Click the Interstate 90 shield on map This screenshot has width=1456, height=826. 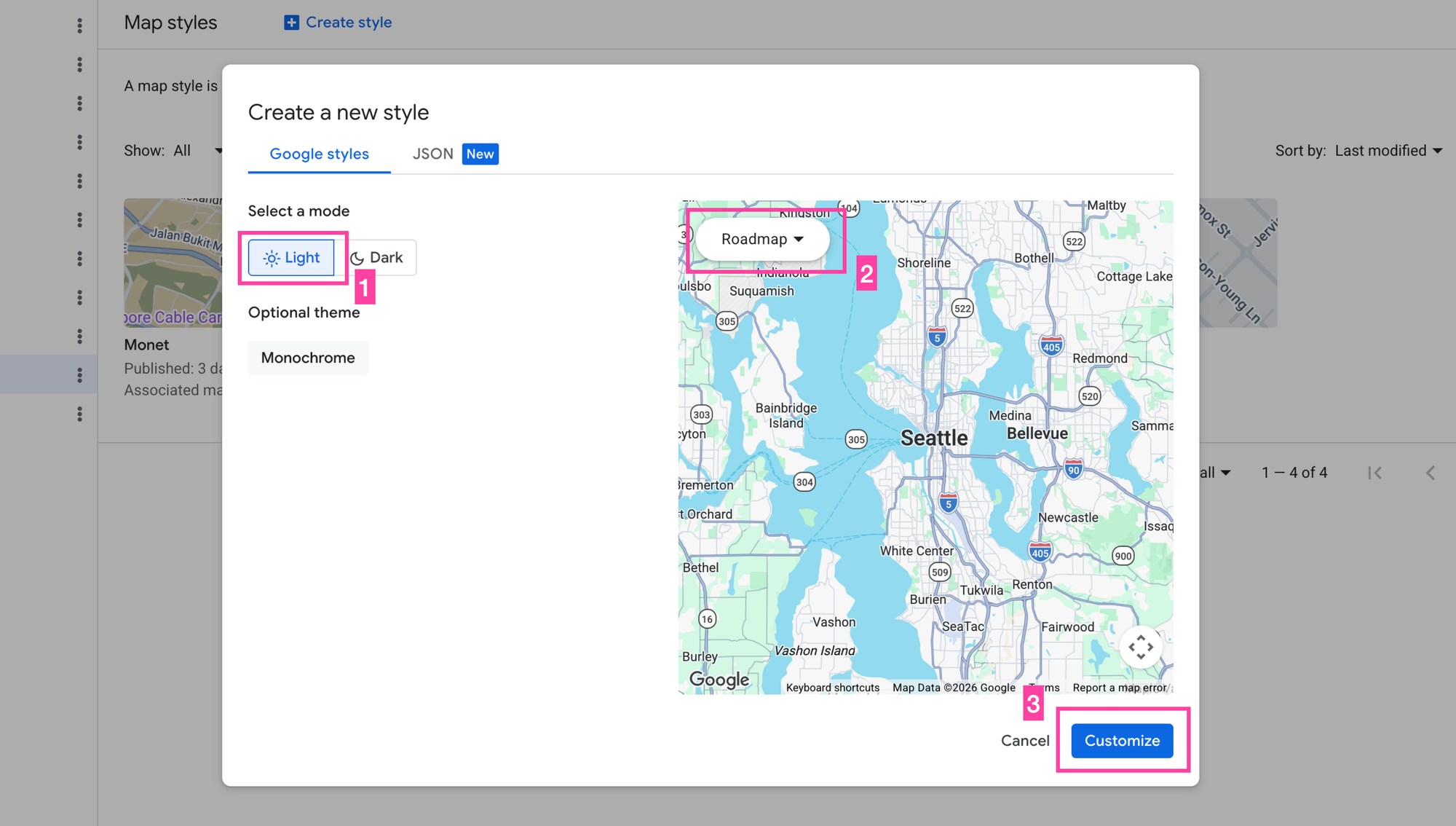click(1073, 469)
